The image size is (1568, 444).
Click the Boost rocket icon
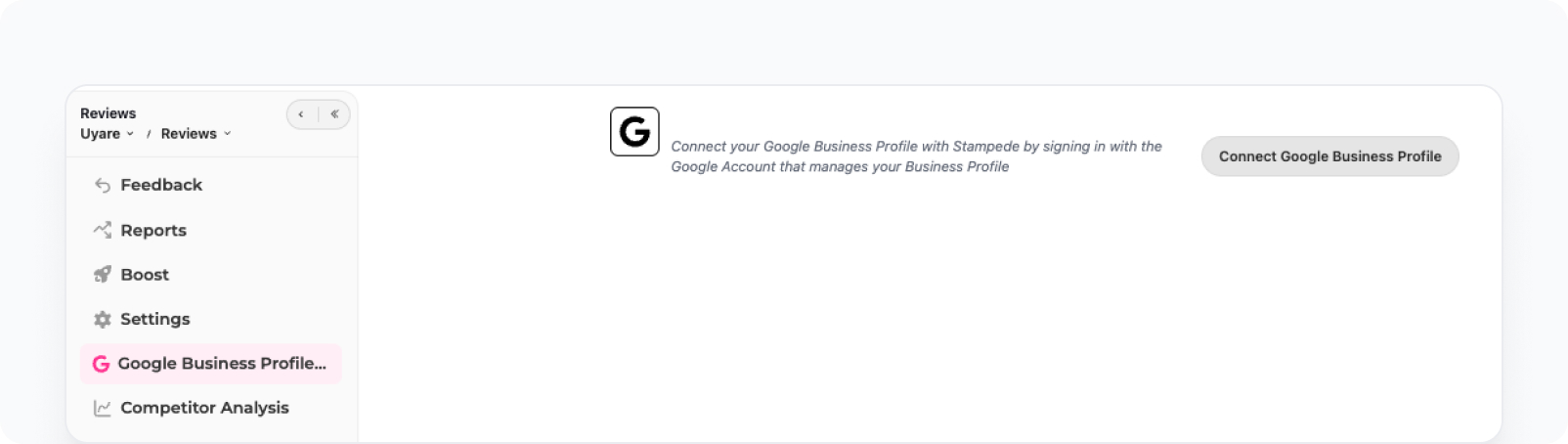click(x=103, y=275)
